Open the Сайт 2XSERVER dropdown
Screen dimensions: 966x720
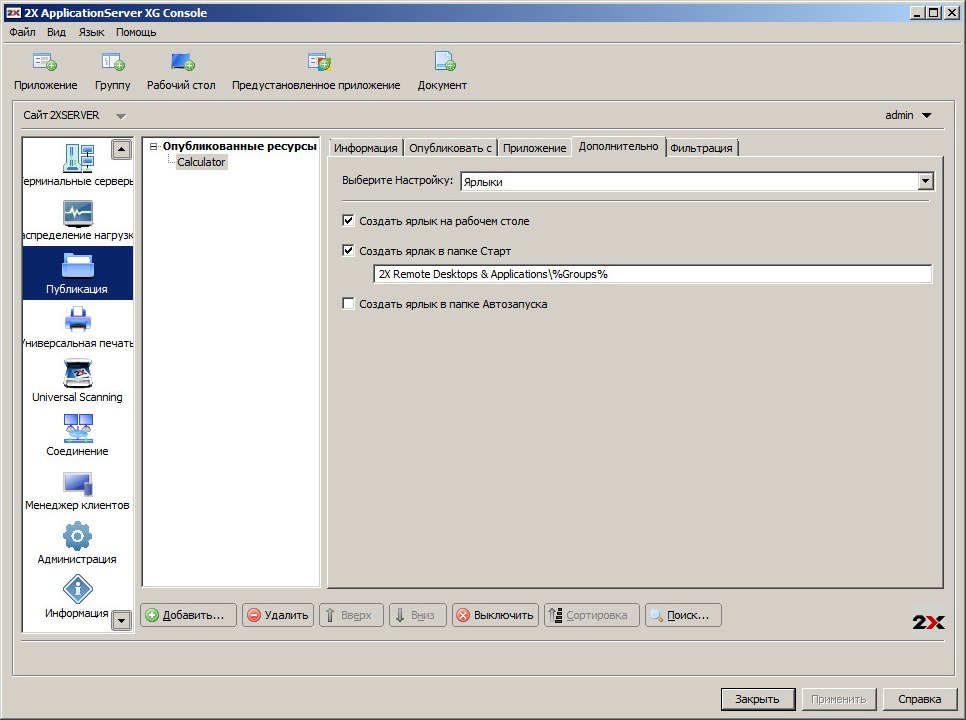pyautogui.click(x=121, y=116)
